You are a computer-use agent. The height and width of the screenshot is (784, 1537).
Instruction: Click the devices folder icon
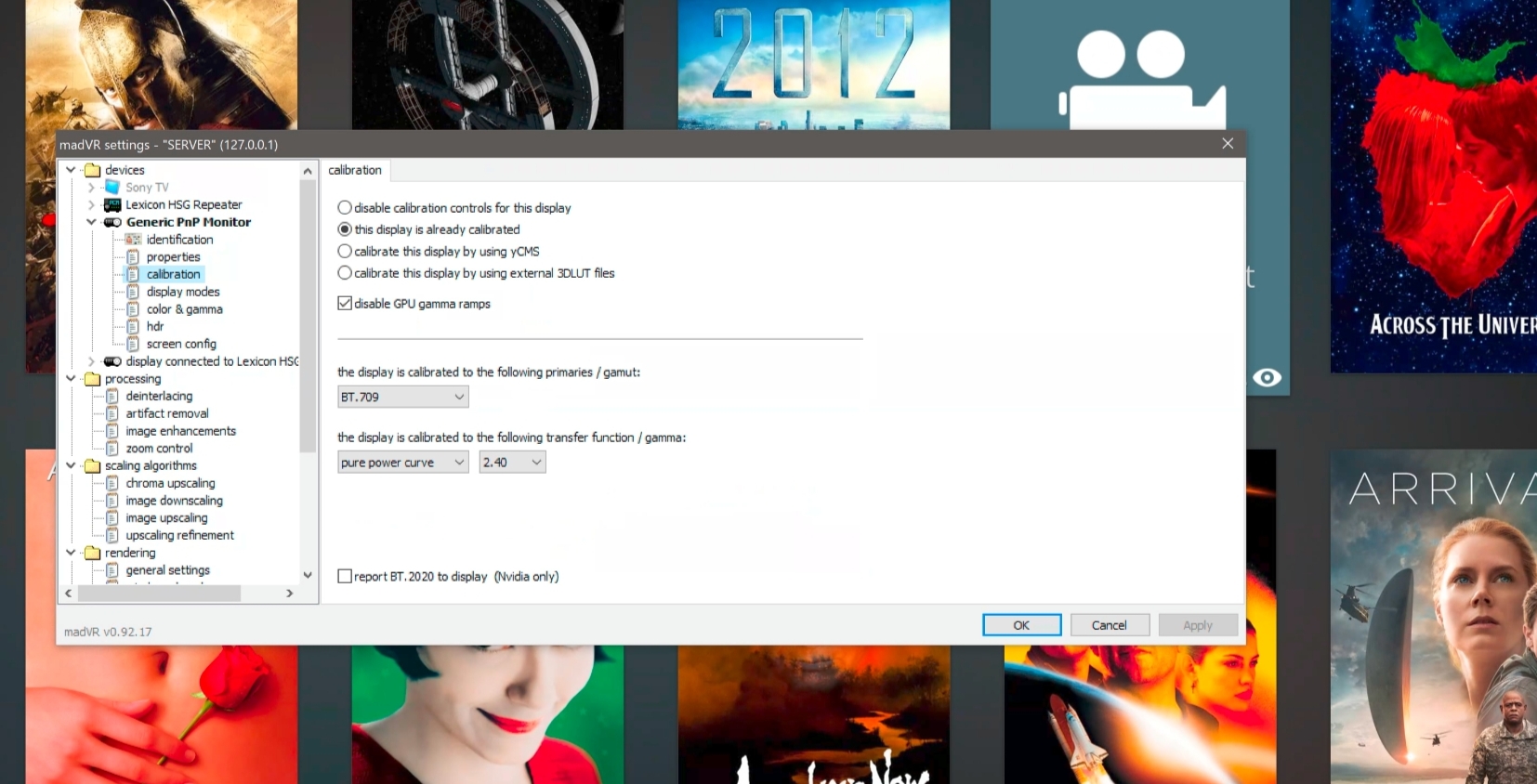tap(92, 170)
